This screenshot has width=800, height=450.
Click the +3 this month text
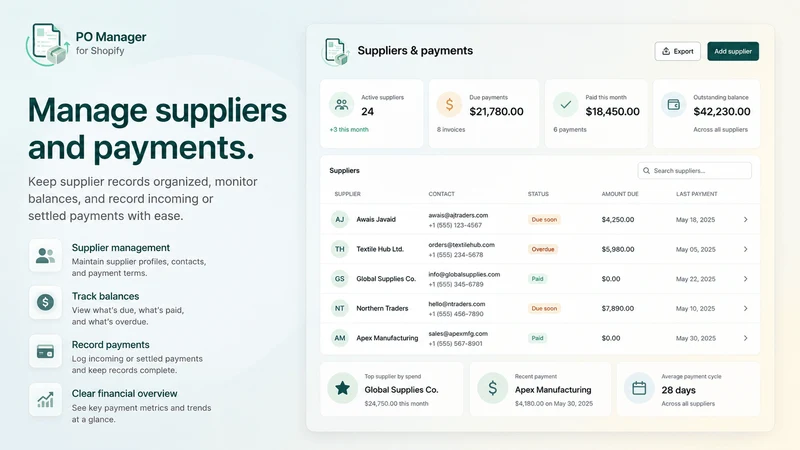click(349, 130)
